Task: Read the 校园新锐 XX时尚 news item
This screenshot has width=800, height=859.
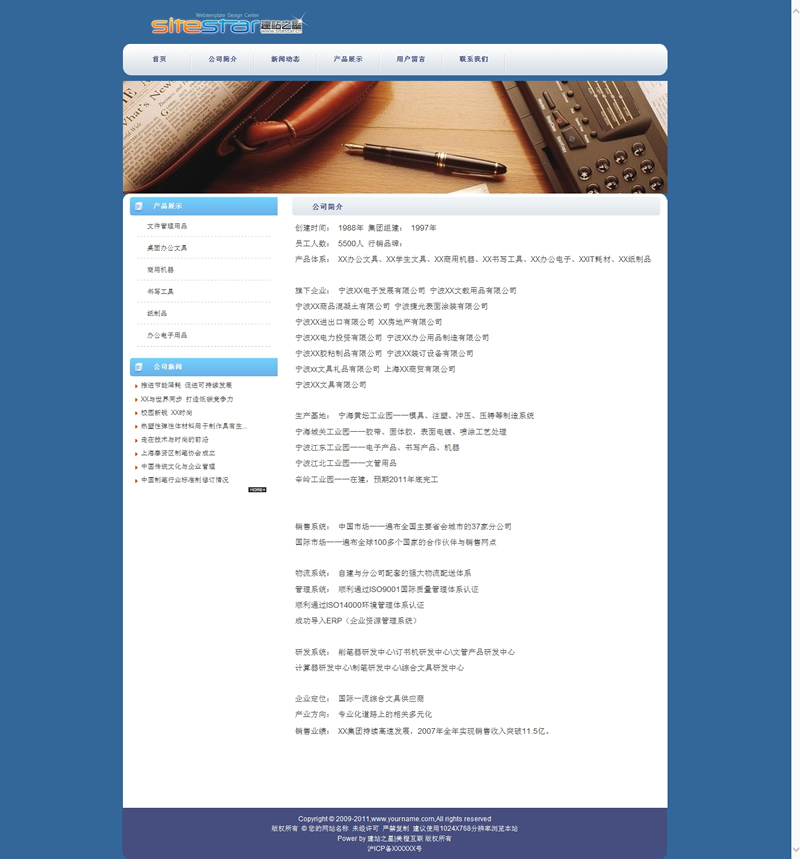Action: tap(167, 412)
